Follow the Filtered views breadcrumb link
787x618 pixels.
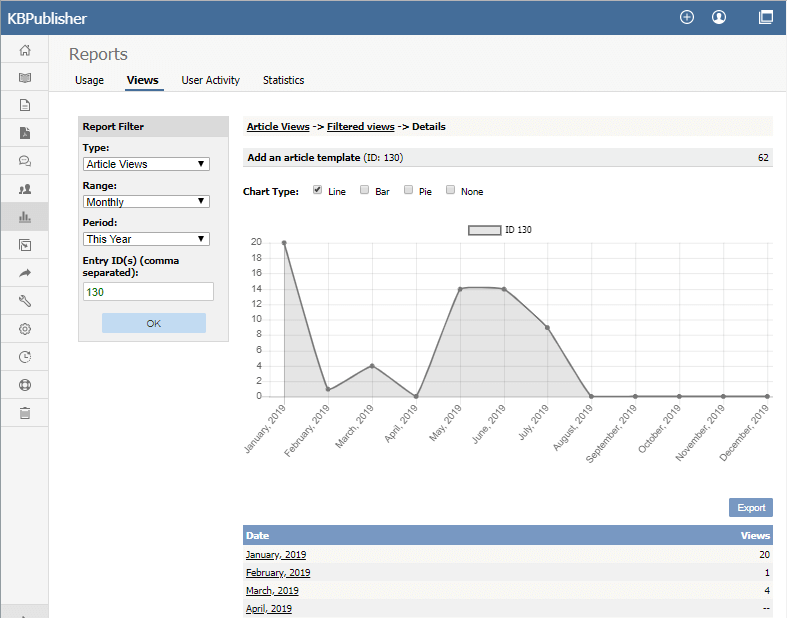tap(360, 127)
